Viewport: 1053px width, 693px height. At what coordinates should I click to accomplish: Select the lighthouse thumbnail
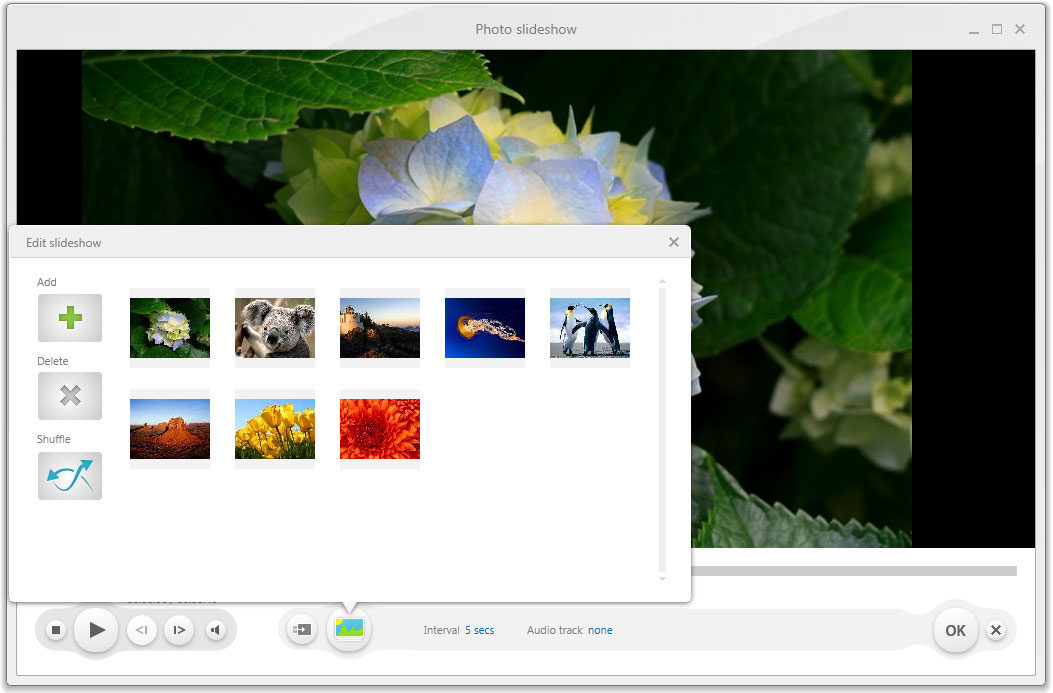380,328
